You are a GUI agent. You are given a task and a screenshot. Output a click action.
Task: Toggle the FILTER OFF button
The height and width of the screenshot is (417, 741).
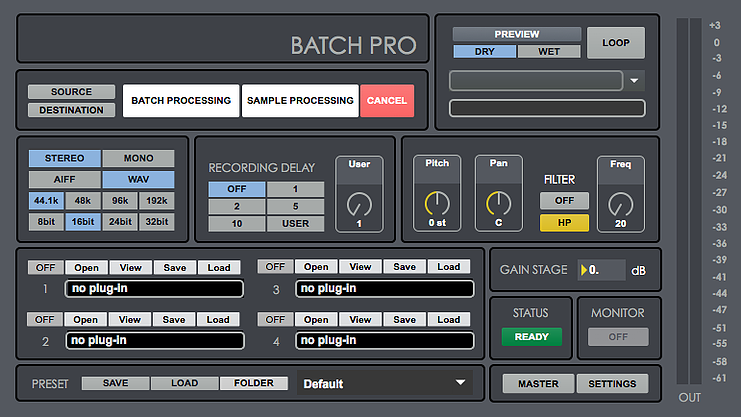point(564,201)
